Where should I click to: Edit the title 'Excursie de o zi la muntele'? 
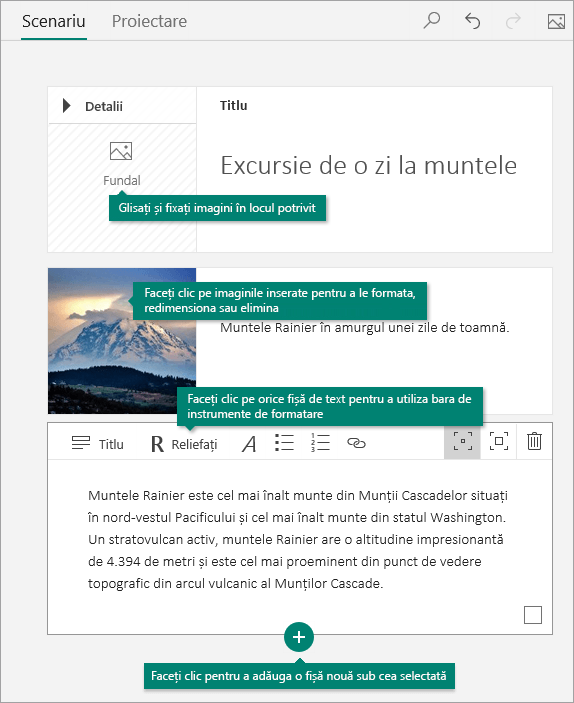(x=369, y=165)
